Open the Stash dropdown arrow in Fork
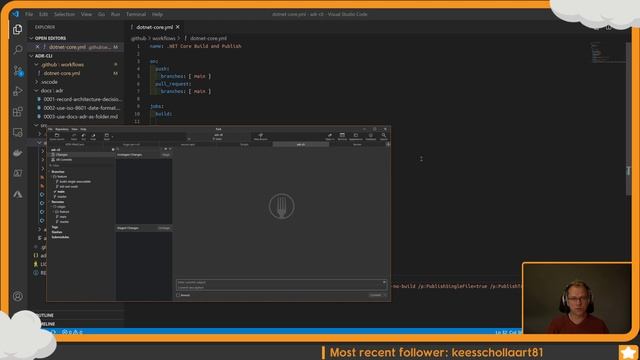The width and height of the screenshot is (640, 360). click(112, 137)
